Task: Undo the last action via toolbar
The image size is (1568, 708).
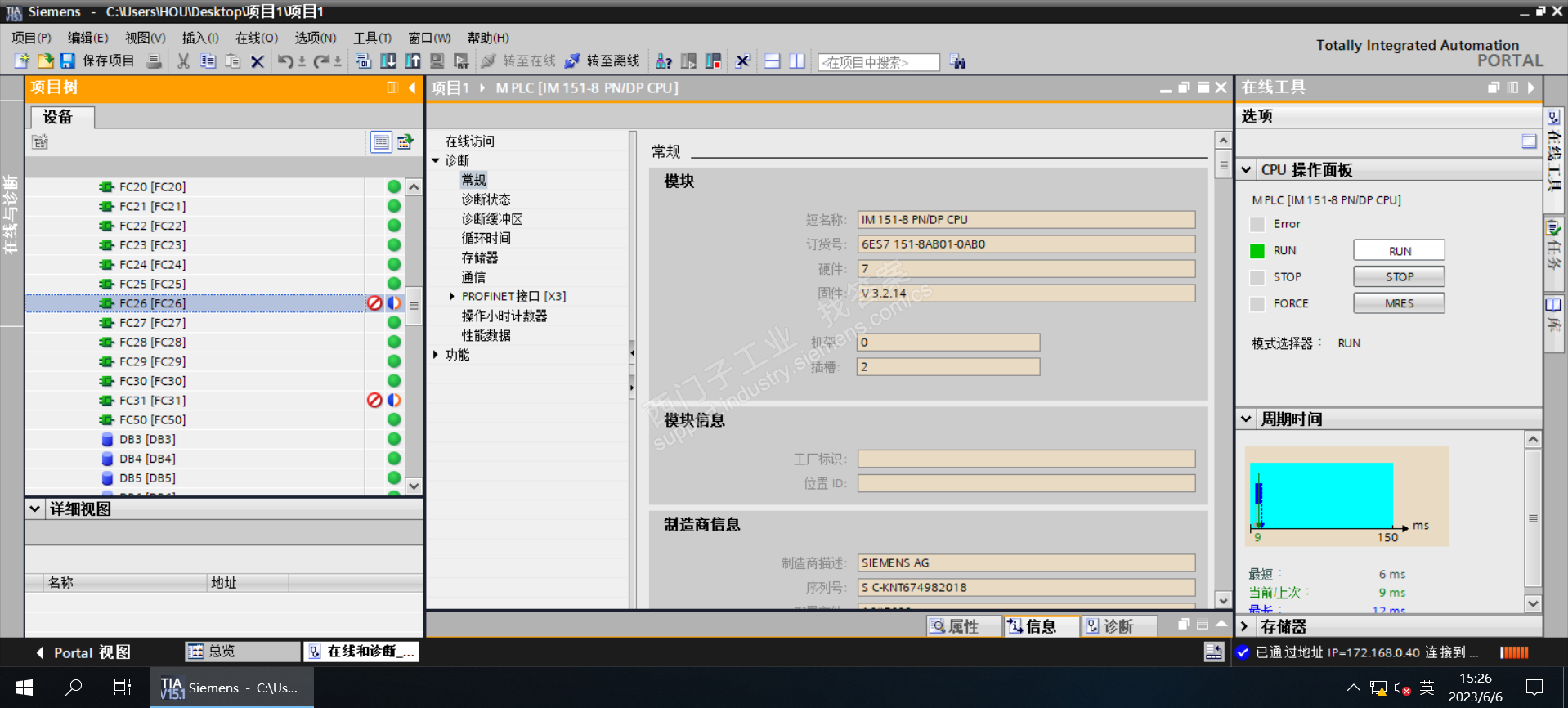Action: point(285,61)
